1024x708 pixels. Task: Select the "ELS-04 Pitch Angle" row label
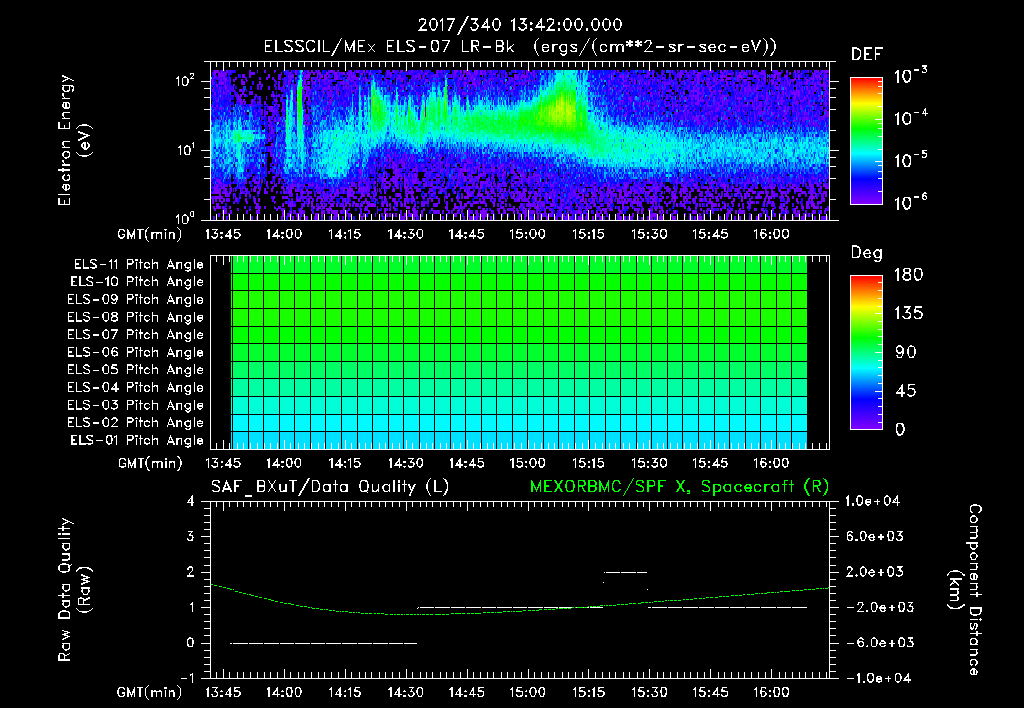(135, 387)
